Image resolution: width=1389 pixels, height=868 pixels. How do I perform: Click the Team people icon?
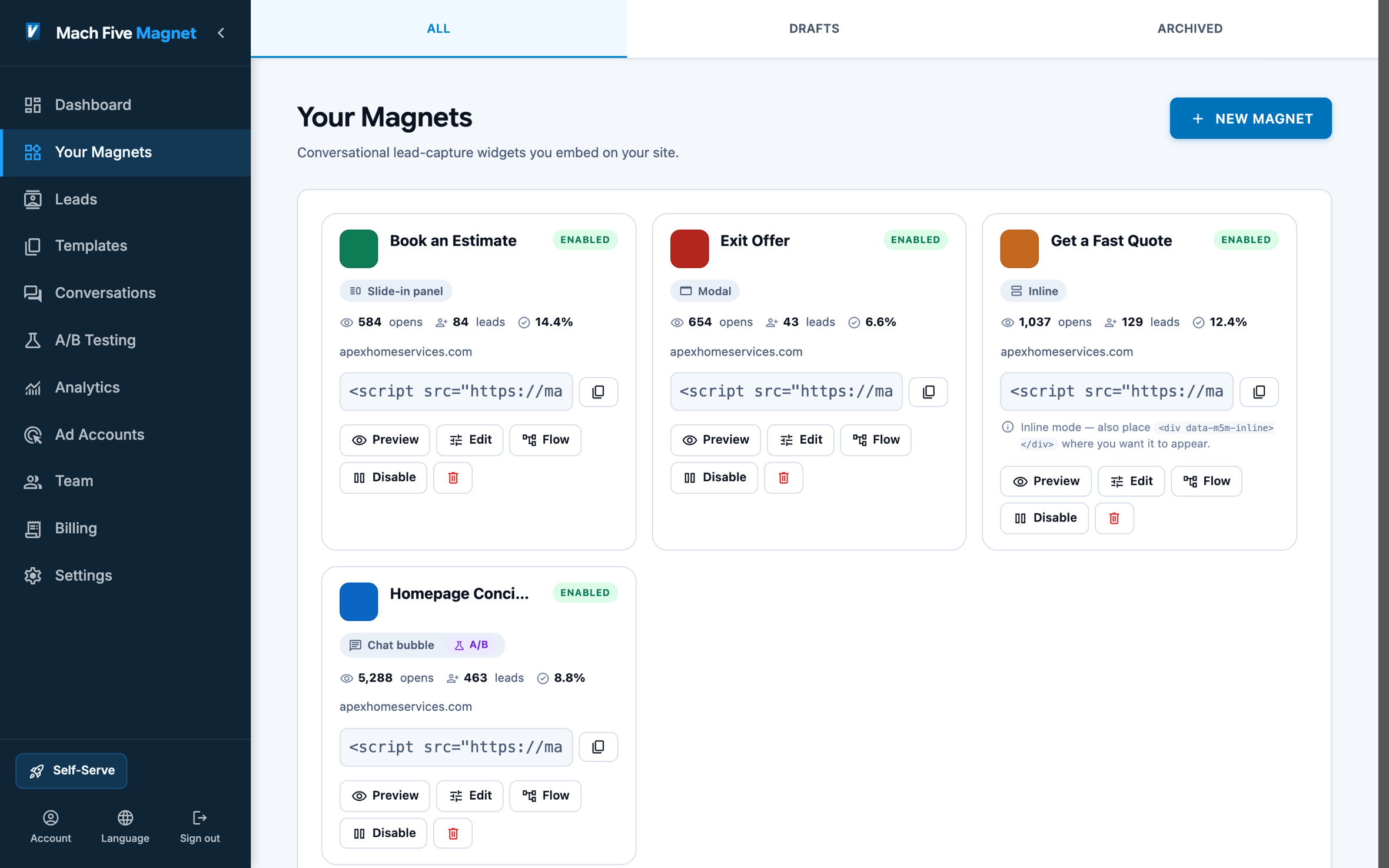coord(33,481)
